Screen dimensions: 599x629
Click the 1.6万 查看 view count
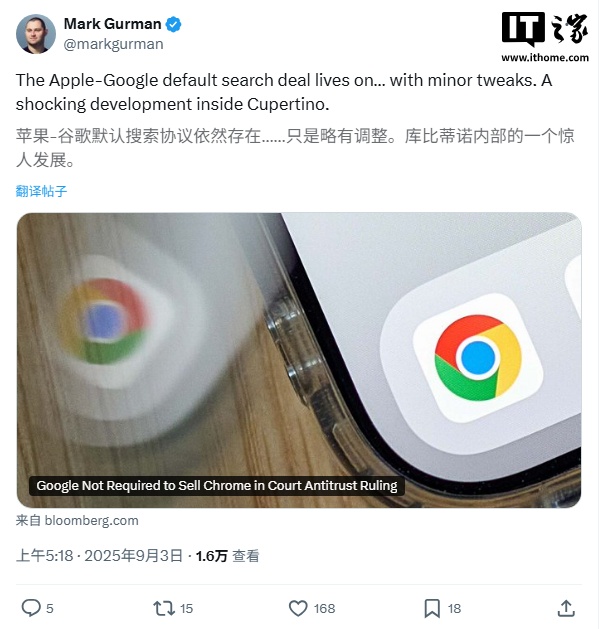point(227,556)
